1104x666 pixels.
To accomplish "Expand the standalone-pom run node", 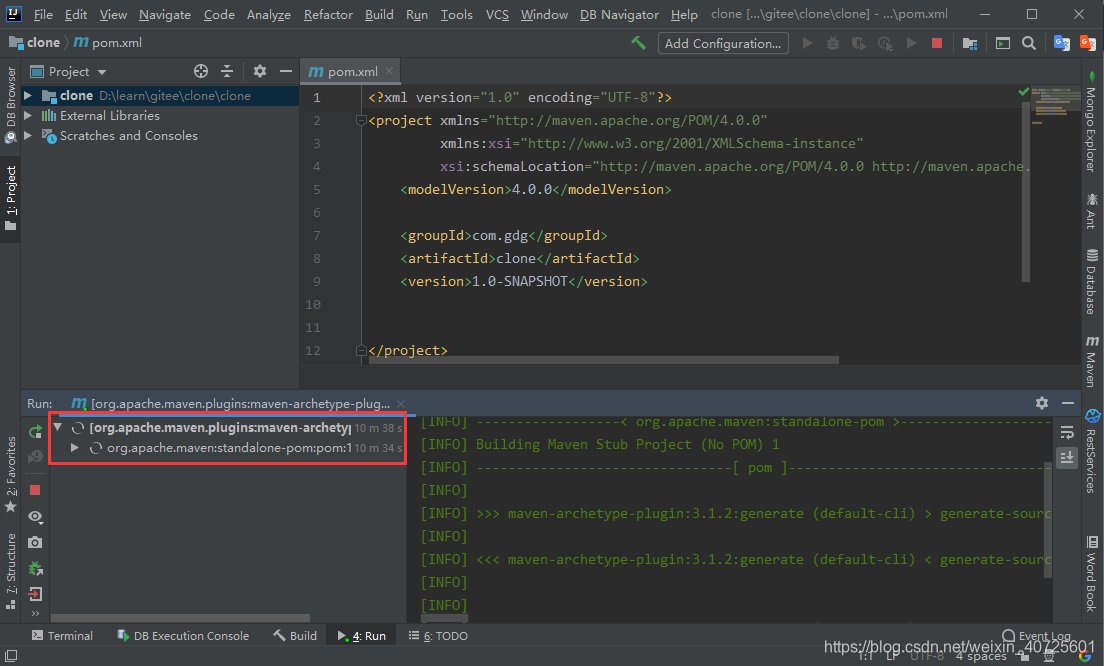I will (x=75, y=448).
